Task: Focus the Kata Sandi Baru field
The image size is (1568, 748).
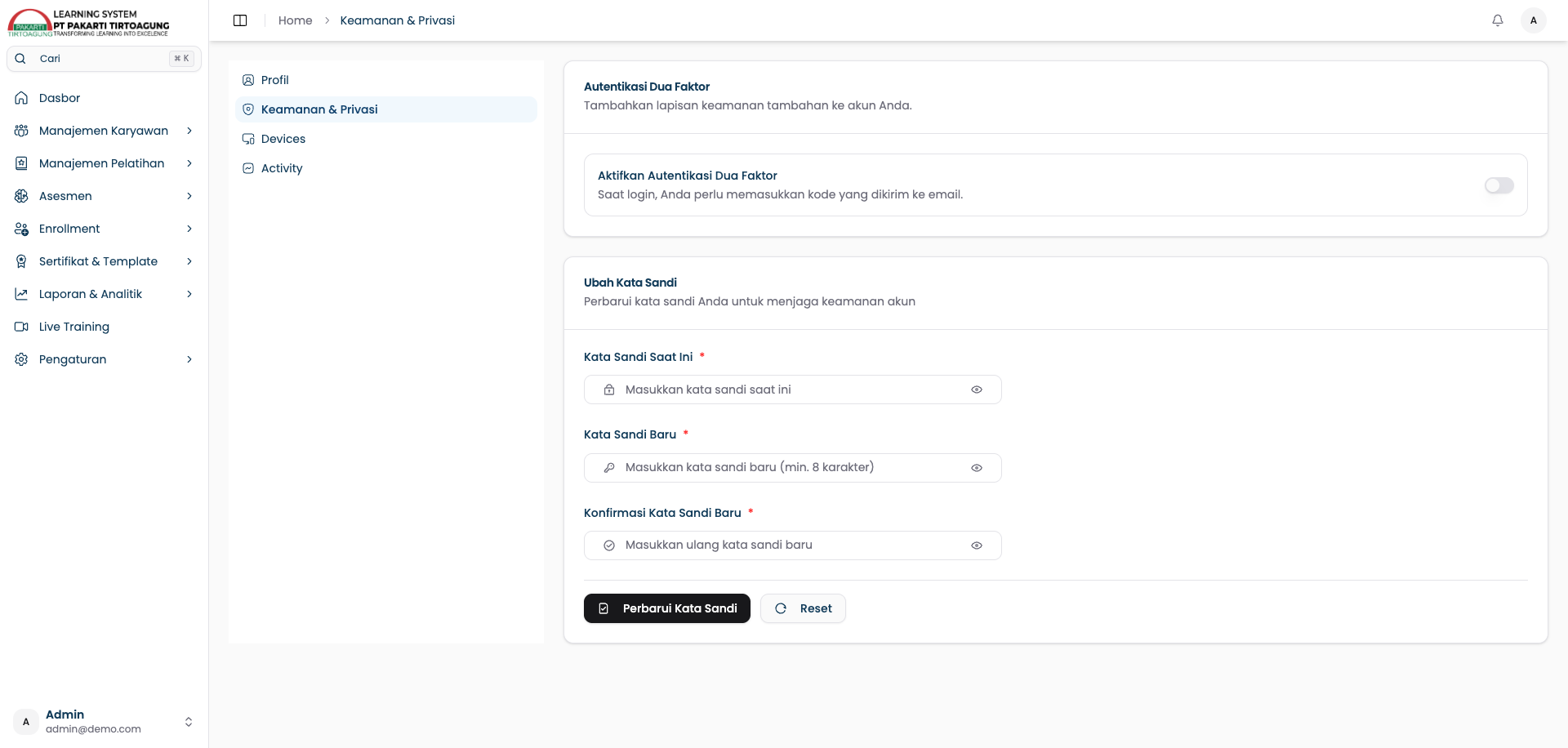Action: (x=793, y=468)
